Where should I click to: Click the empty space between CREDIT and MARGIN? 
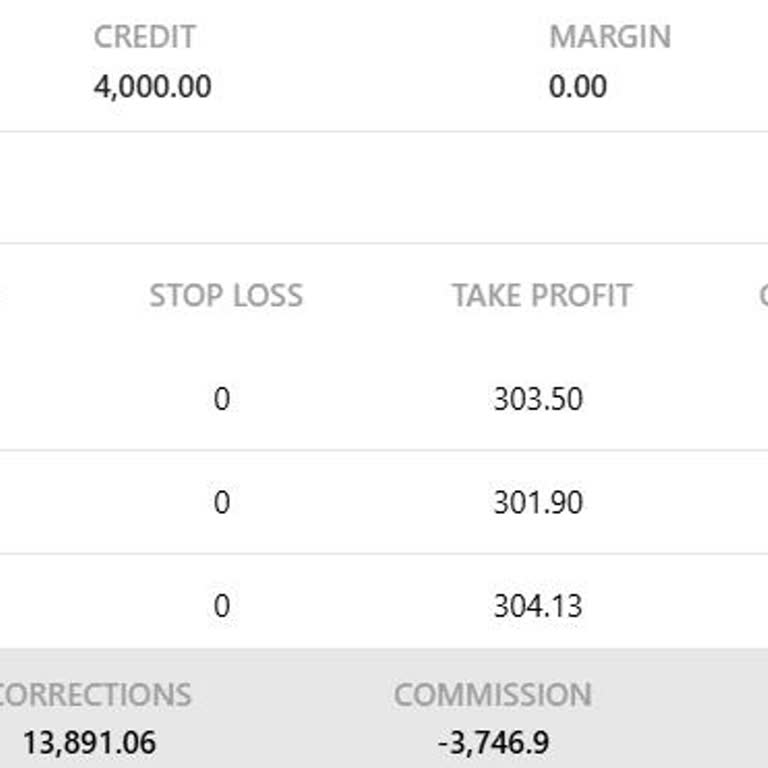point(380,62)
